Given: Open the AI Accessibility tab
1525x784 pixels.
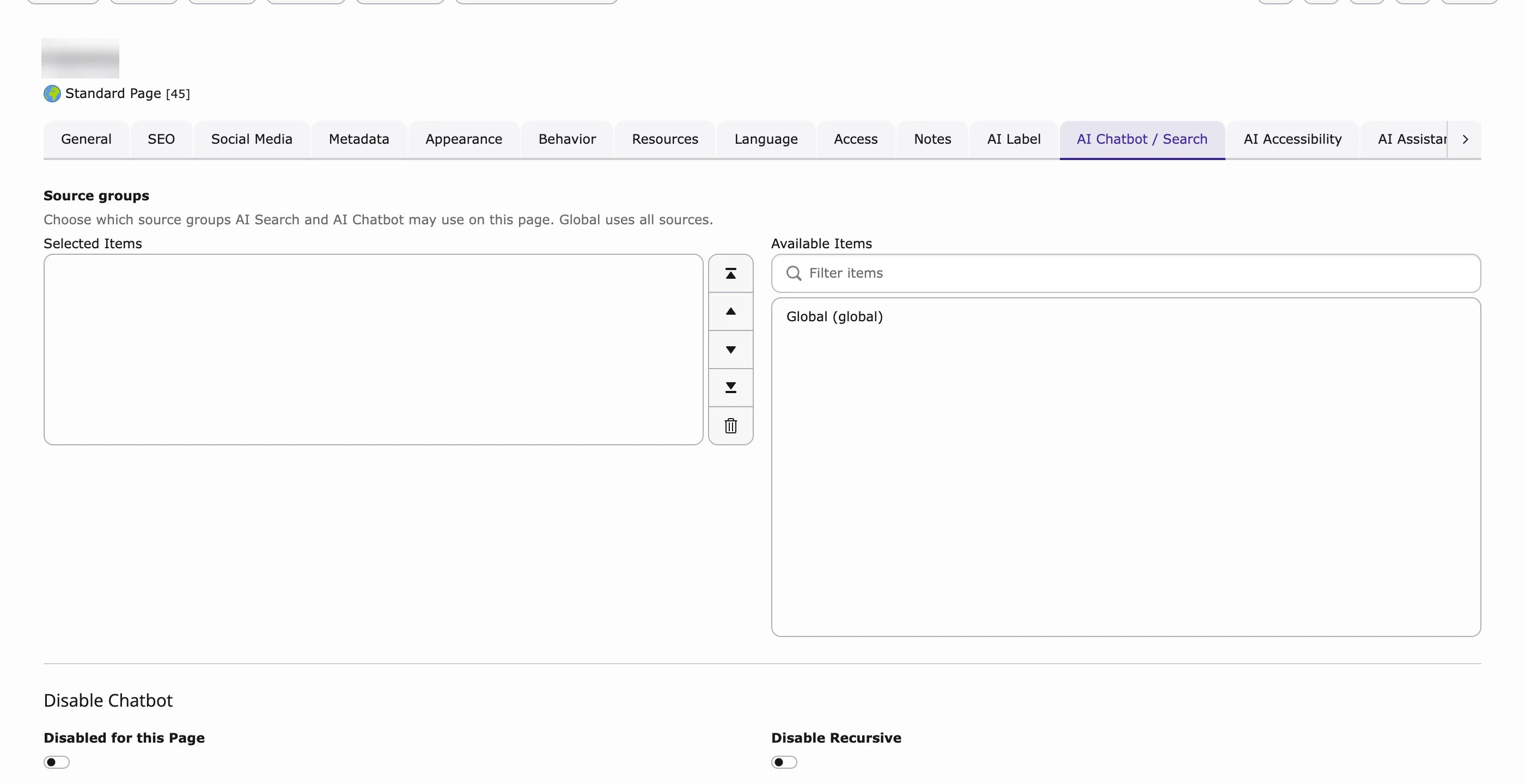Looking at the screenshot, I should (x=1292, y=139).
